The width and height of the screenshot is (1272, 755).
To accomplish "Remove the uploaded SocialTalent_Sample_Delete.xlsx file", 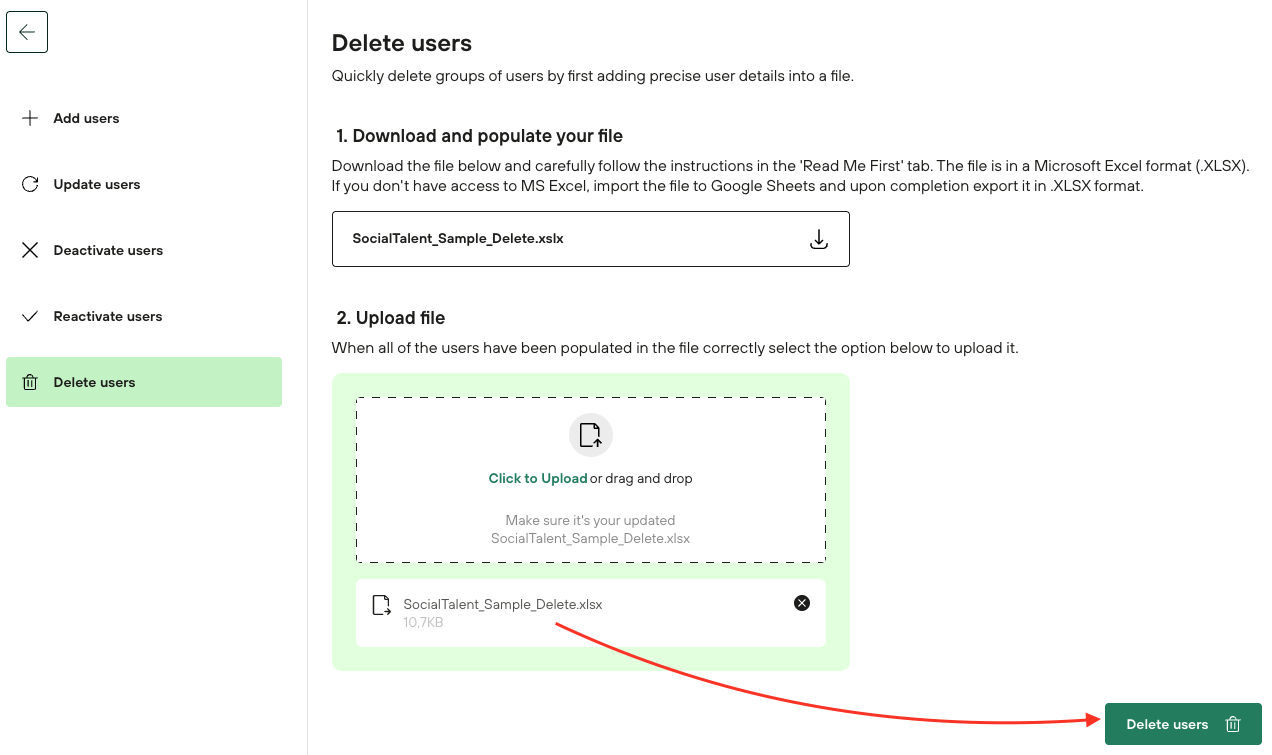I will [801, 603].
